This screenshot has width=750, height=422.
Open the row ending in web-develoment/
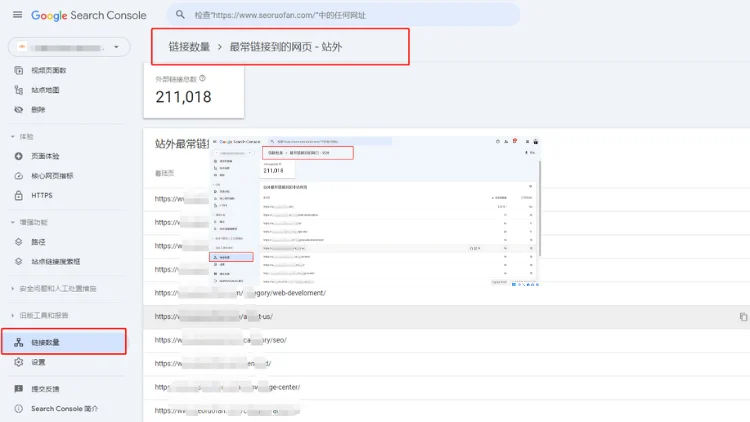click(446, 293)
